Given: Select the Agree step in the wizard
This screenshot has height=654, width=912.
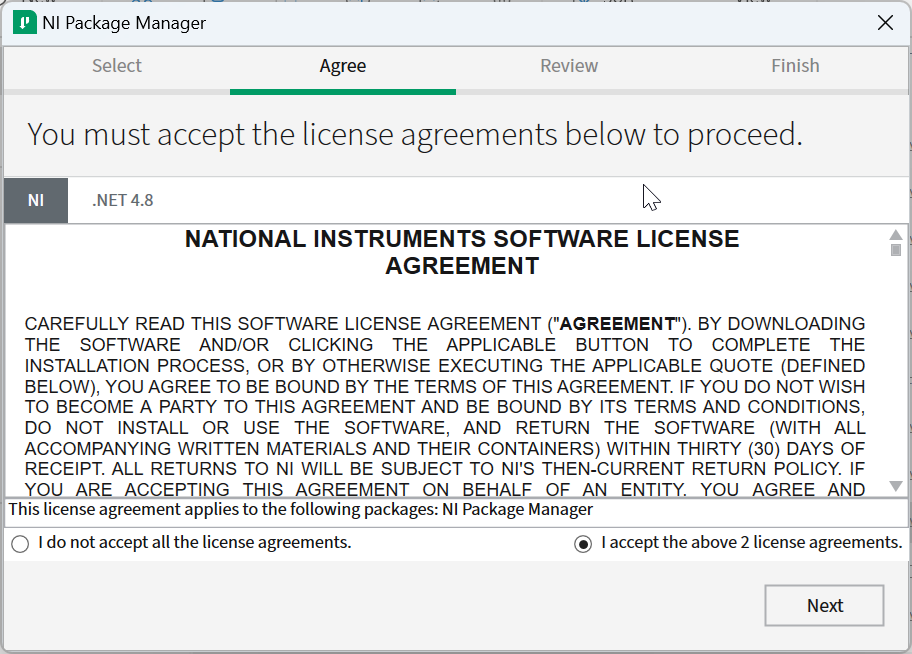Looking at the screenshot, I should click(342, 65).
